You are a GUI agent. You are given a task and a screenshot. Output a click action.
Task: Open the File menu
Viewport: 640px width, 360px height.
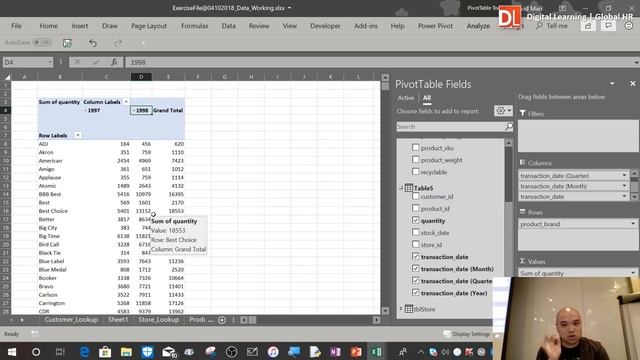(x=16, y=26)
